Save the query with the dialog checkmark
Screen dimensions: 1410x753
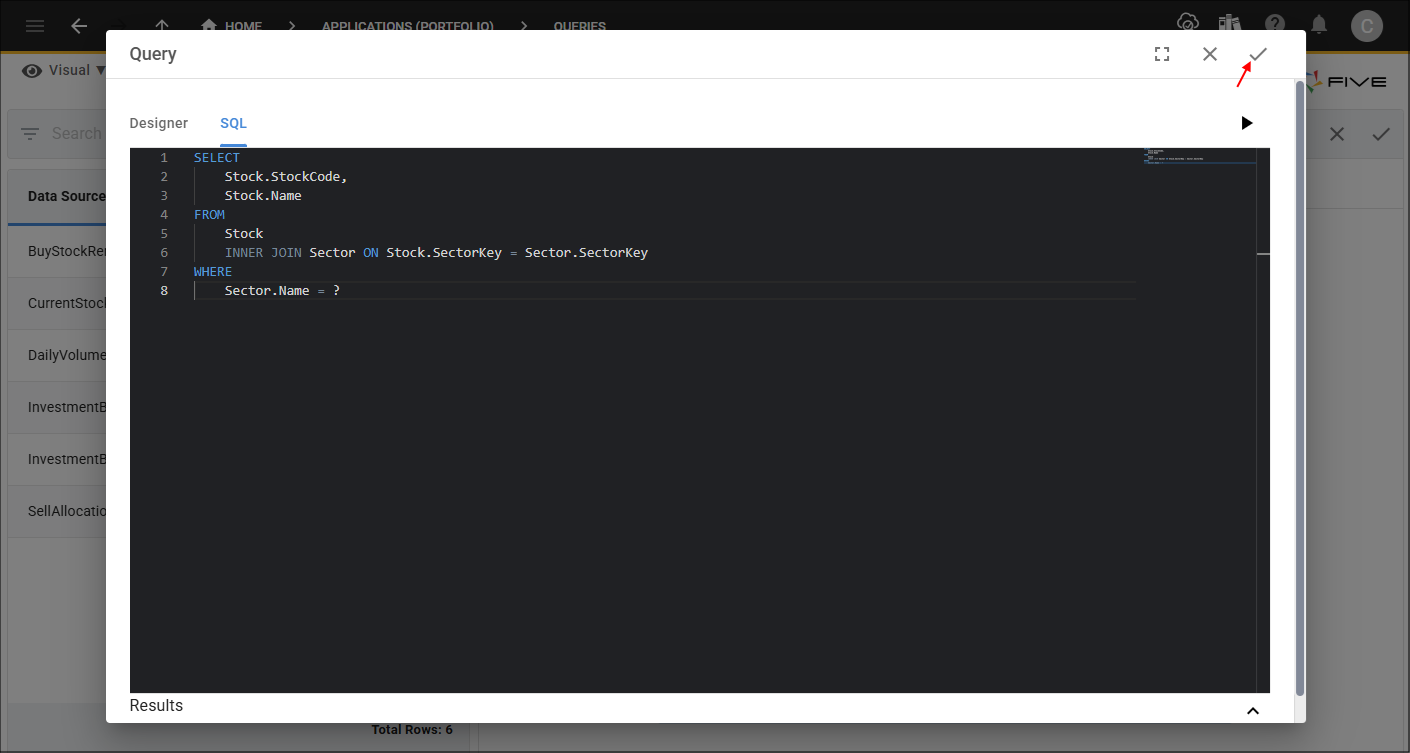1258,54
